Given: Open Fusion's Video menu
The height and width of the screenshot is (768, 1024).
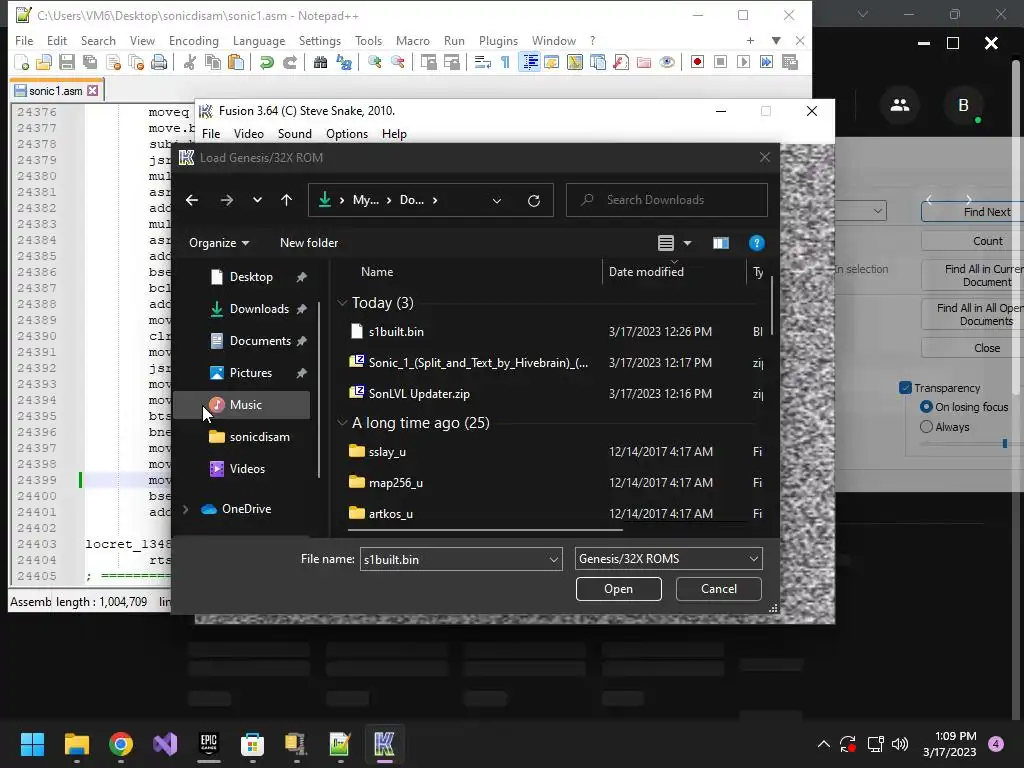Looking at the screenshot, I should point(249,134).
